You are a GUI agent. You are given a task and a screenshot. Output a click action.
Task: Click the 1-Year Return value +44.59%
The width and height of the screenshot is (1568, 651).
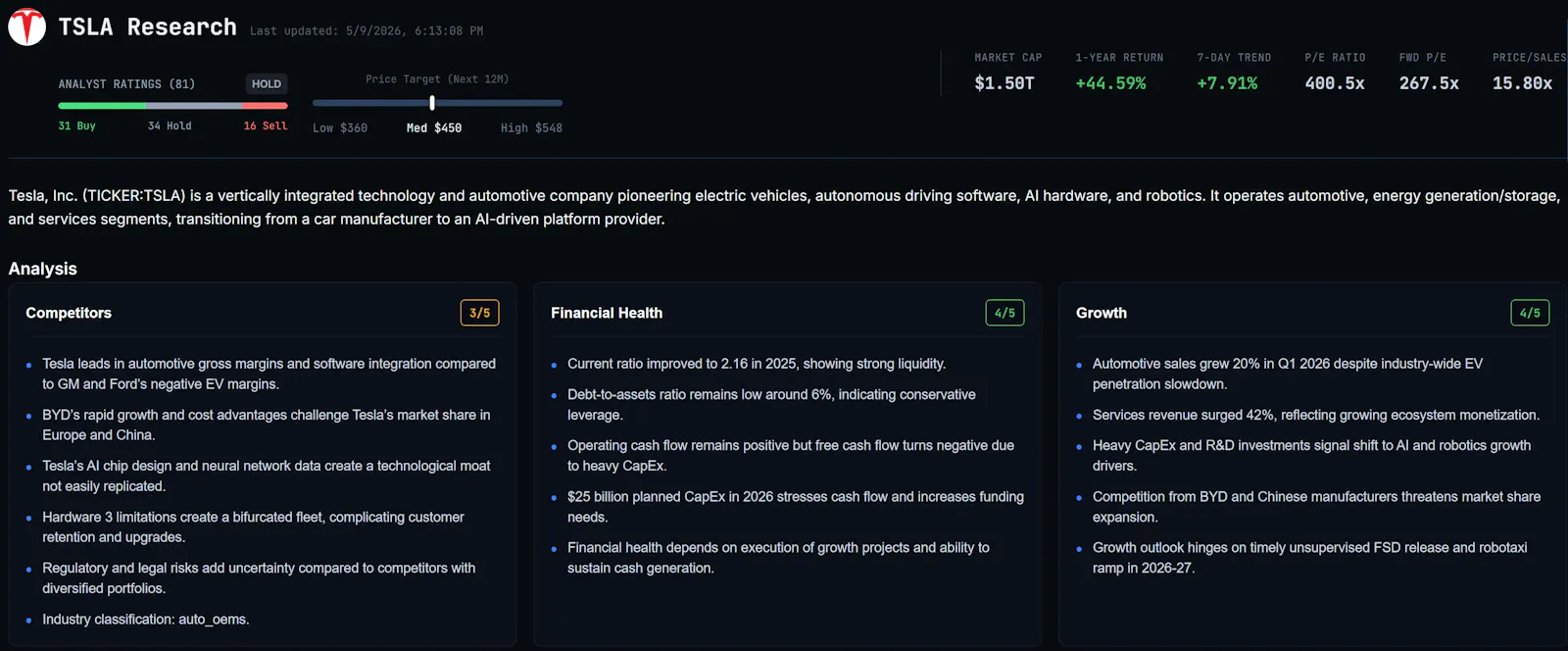tap(1110, 83)
